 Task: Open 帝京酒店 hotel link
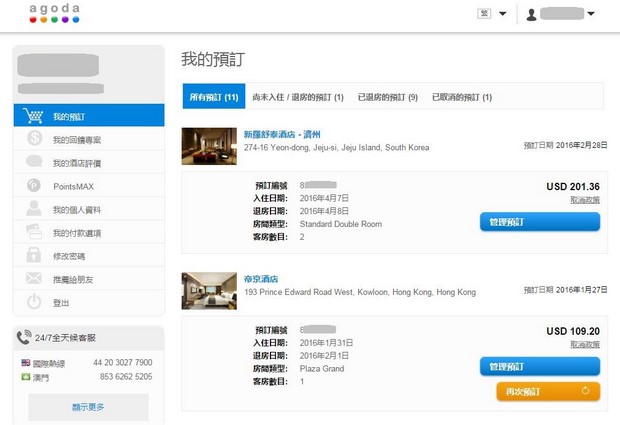tap(261, 279)
